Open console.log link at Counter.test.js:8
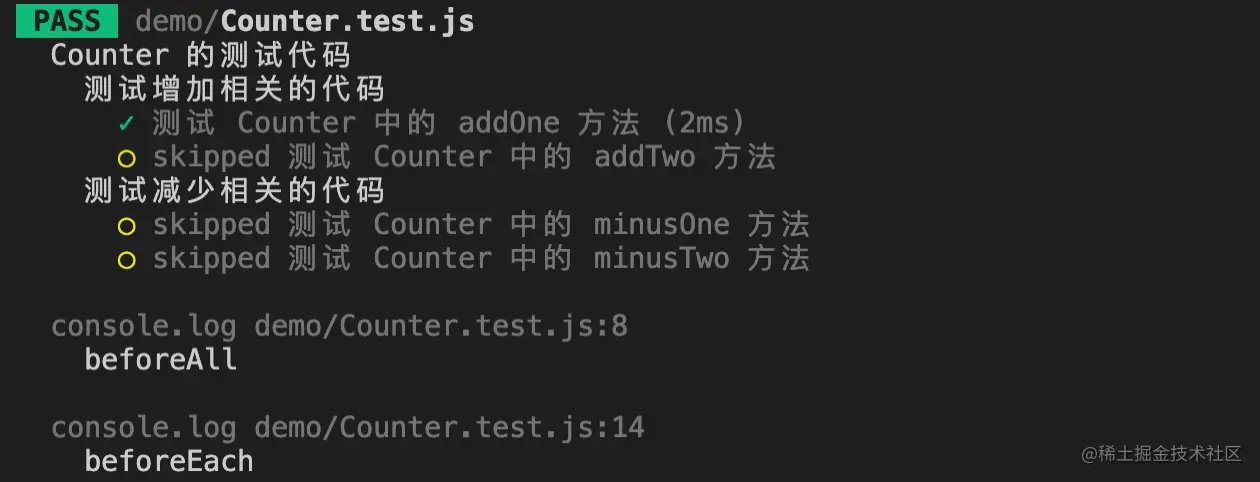Image resolution: width=1260 pixels, height=482 pixels. pyautogui.click(x=339, y=327)
